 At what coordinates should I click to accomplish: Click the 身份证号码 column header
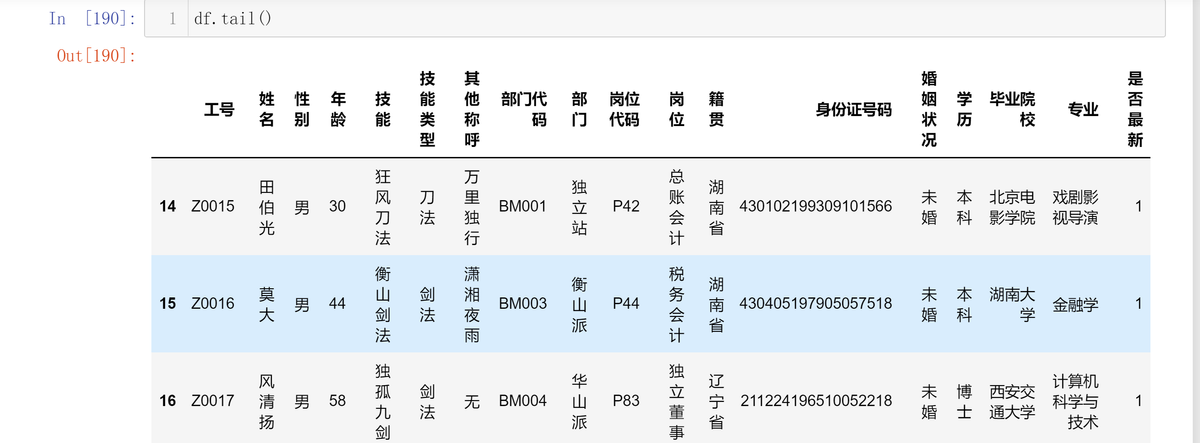(853, 109)
